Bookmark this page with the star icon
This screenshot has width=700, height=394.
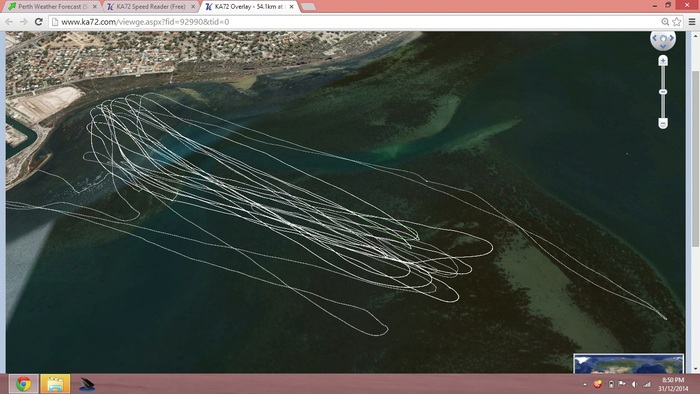click(677, 22)
